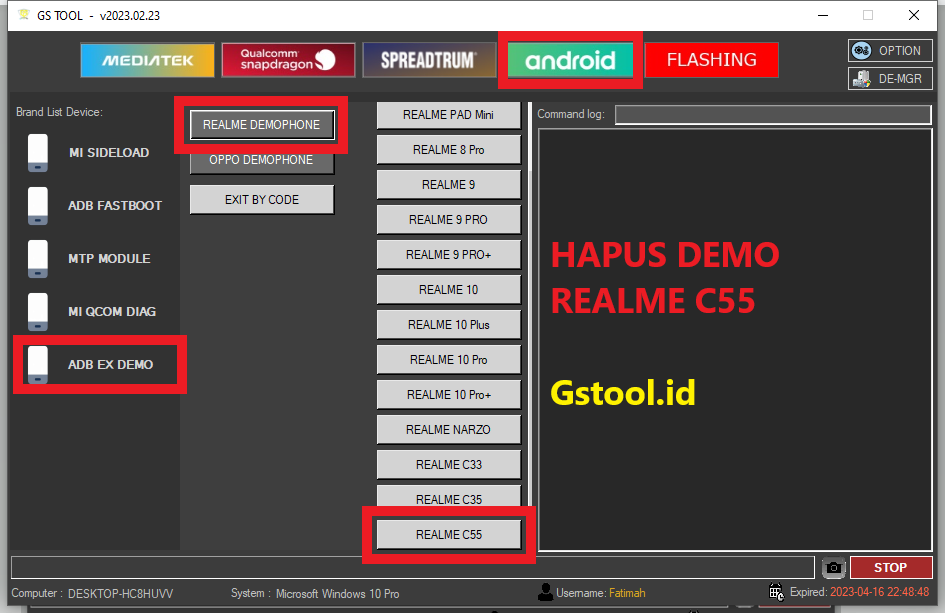Select the REALME PAD Mini model

[448, 115]
